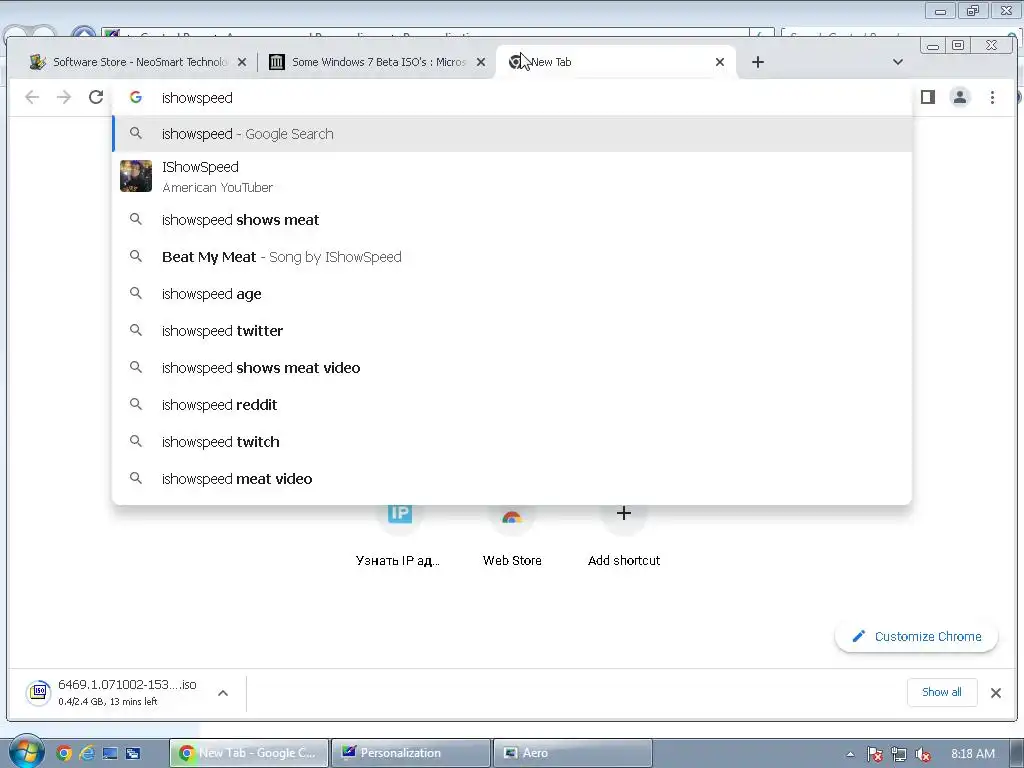Viewport: 1024px width, 768px height.
Task: Click the Customize Chrome button
Action: tap(916, 637)
